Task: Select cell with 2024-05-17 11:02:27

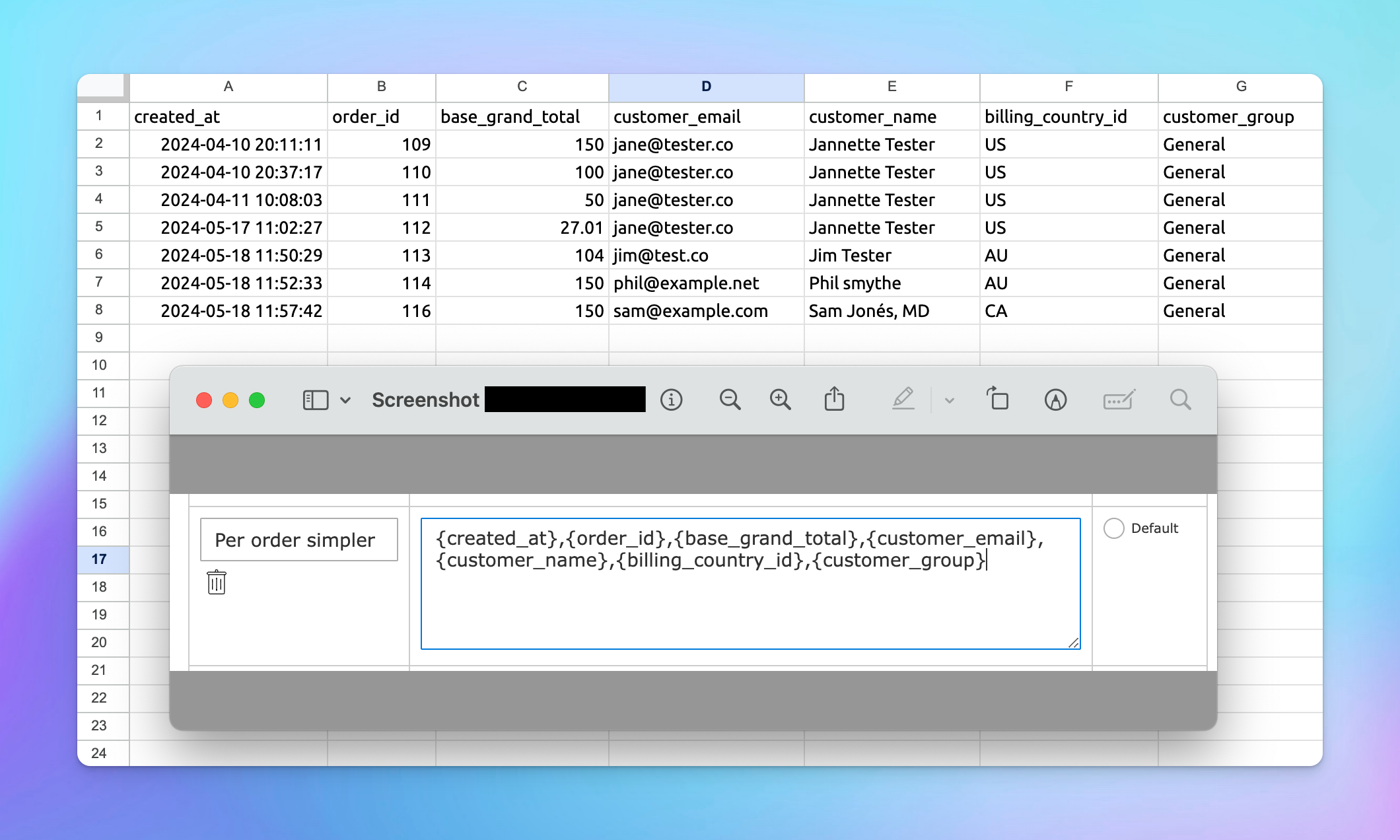Action: 228,227
